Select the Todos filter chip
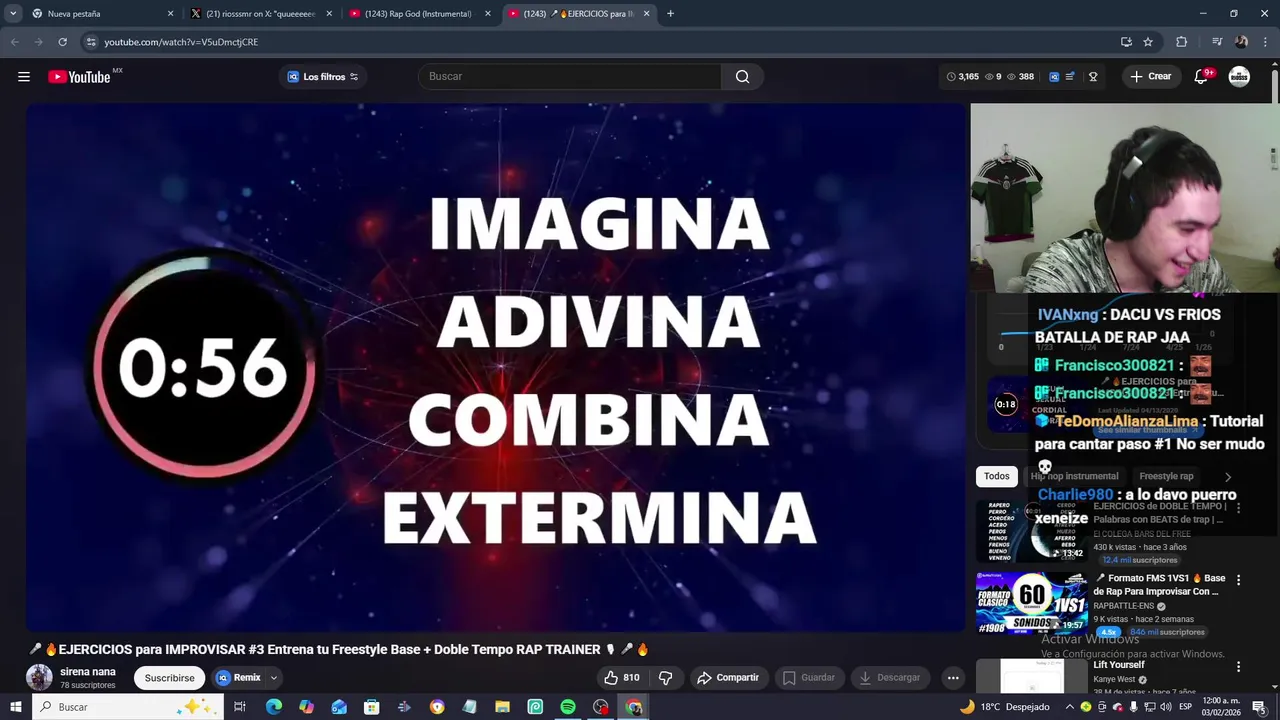1280x720 pixels. (996, 476)
